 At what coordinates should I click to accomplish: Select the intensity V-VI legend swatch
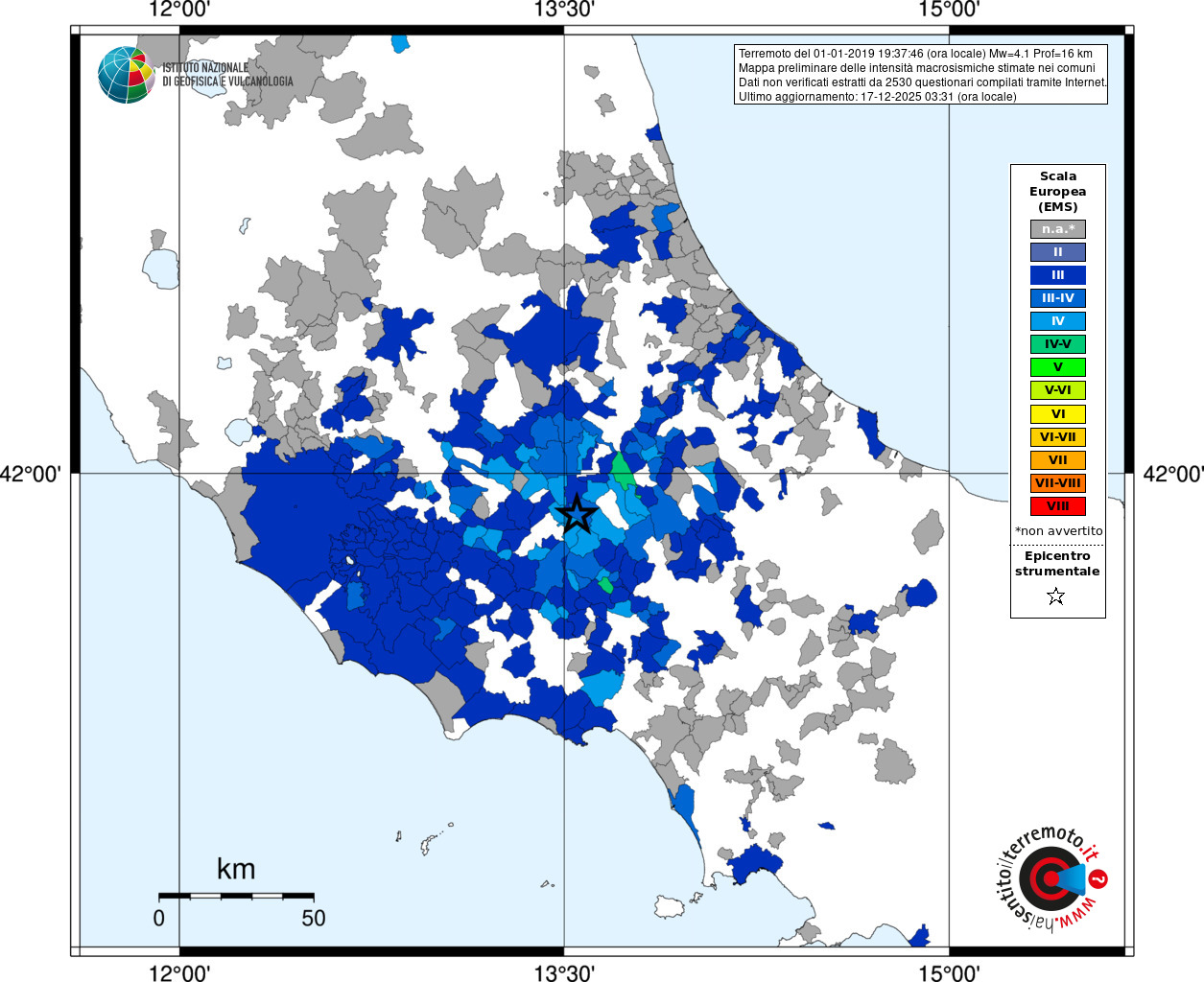pos(1058,390)
